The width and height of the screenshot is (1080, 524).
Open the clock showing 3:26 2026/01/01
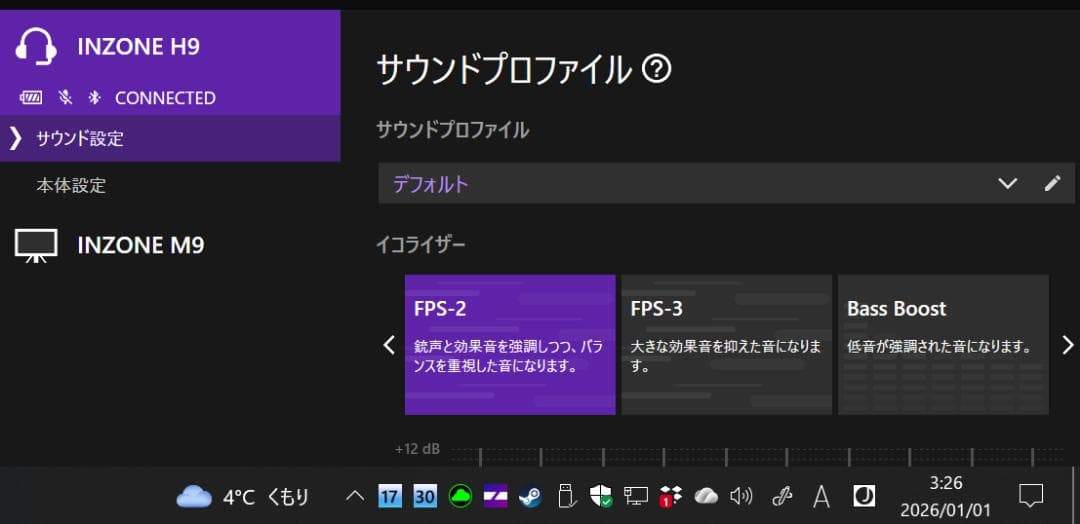tap(945, 496)
